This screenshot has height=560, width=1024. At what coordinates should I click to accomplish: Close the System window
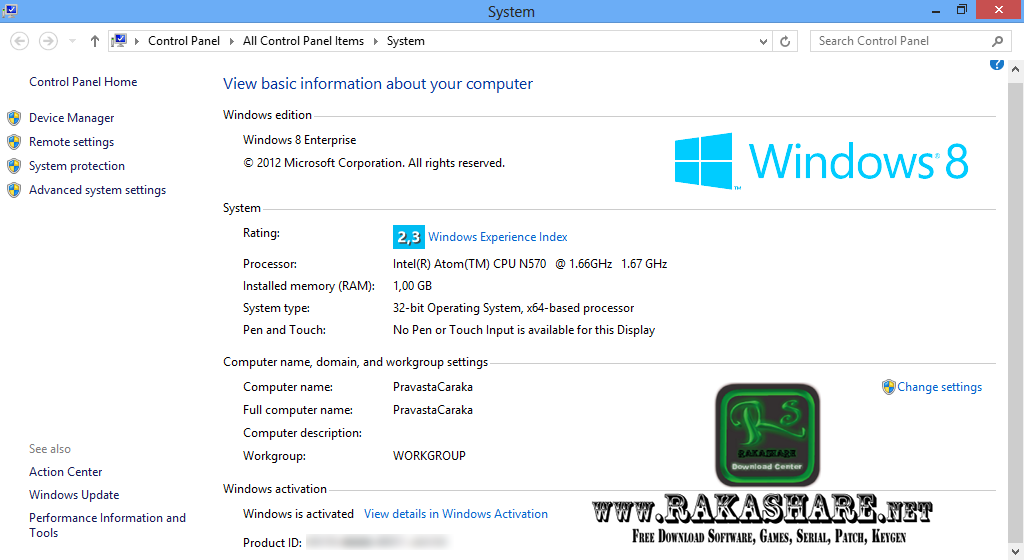[999, 10]
